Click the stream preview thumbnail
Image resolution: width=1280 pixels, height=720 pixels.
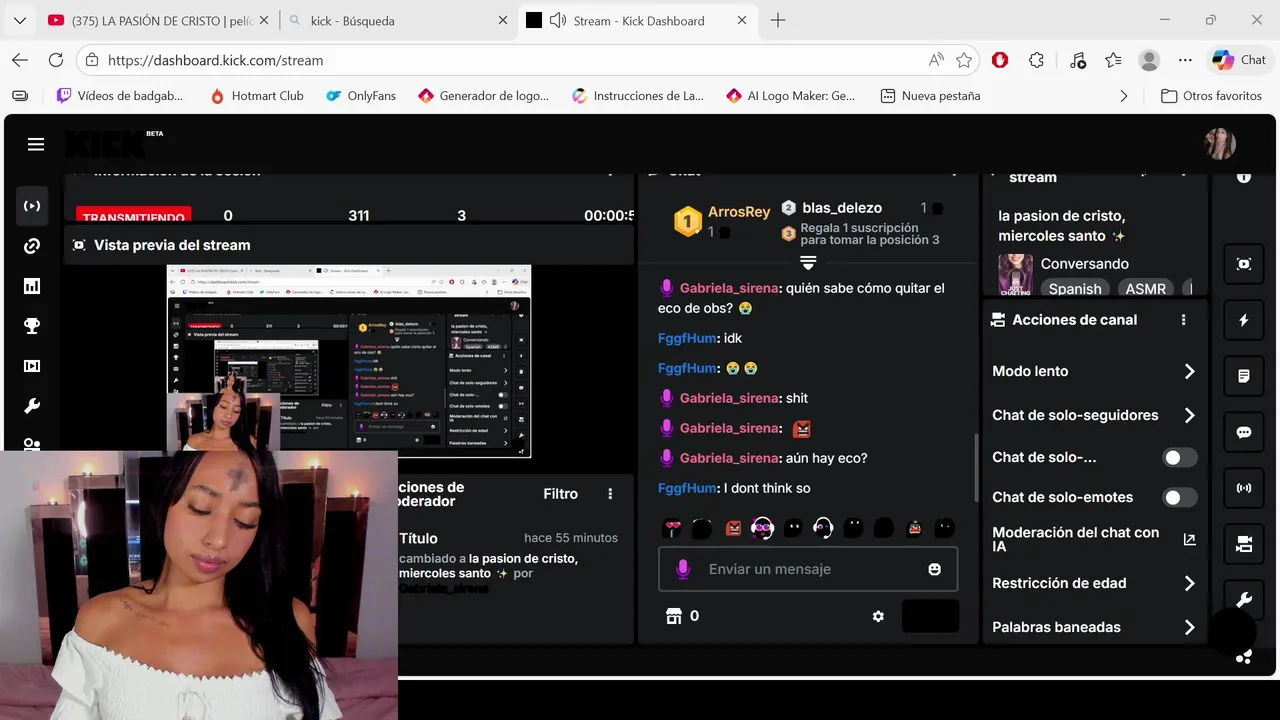(x=349, y=361)
